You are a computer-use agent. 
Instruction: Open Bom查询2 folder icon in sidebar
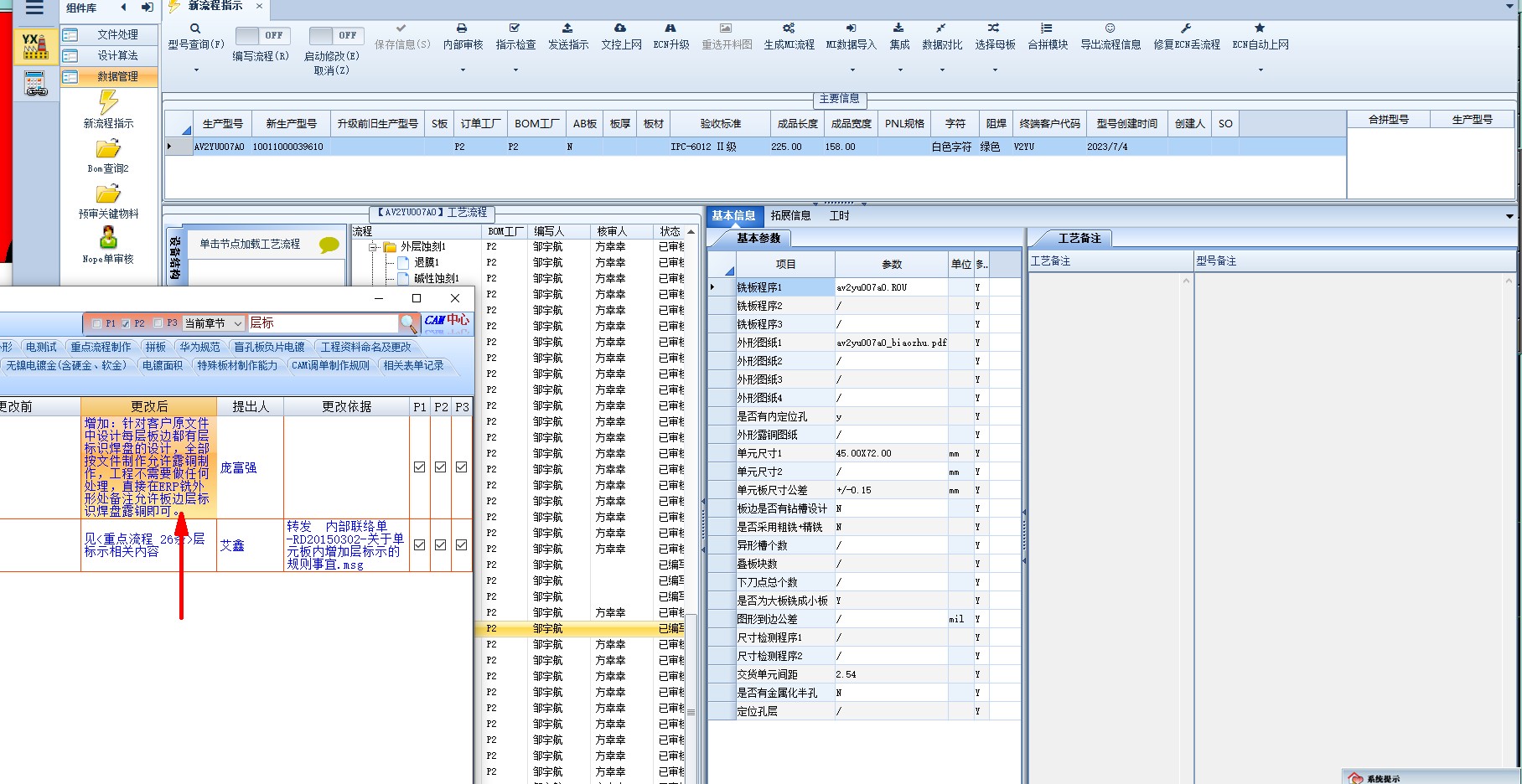[x=108, y=150]
